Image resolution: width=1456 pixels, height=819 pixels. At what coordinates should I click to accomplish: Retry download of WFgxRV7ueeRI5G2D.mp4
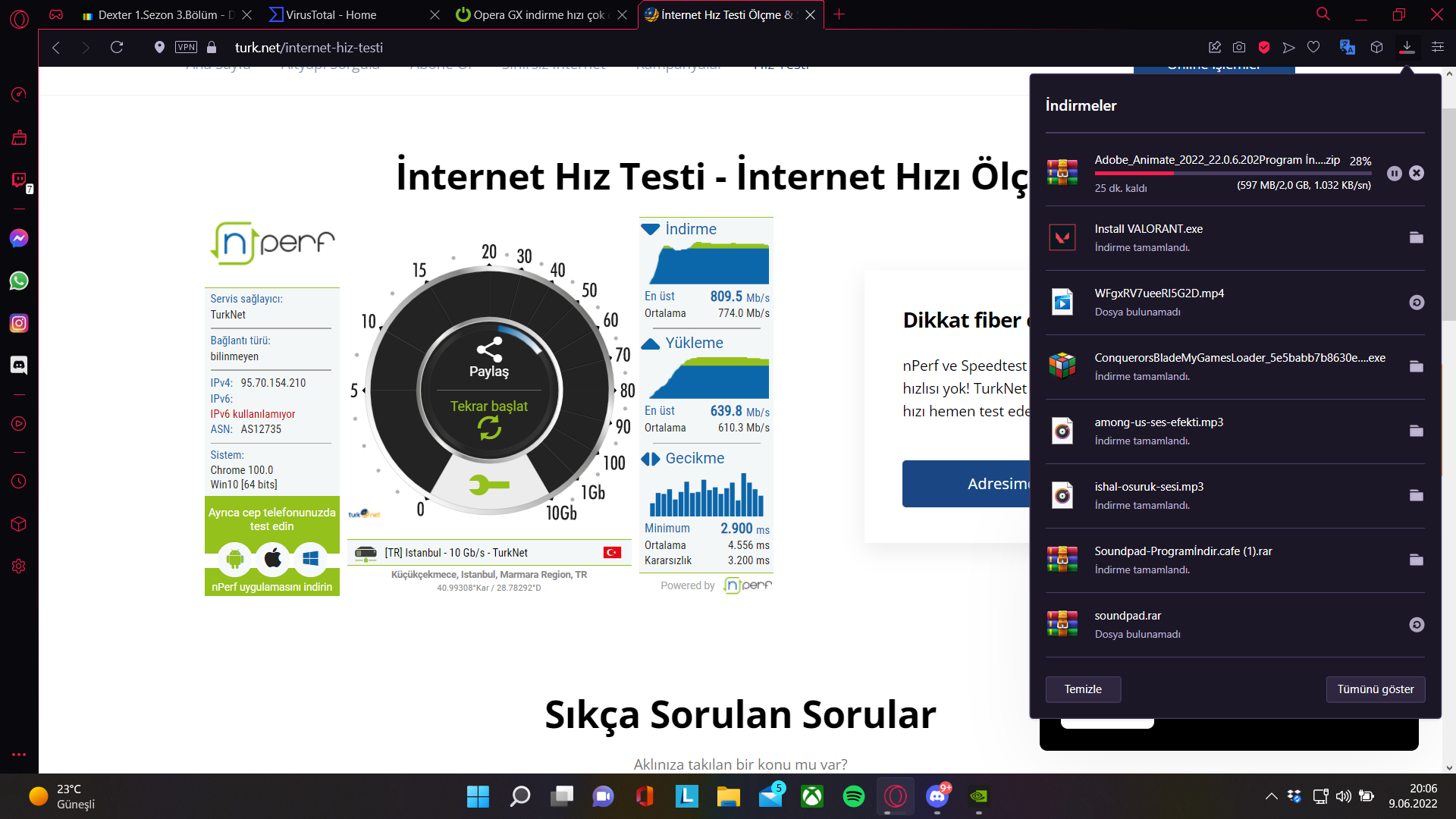click(x=1416, y=303)
